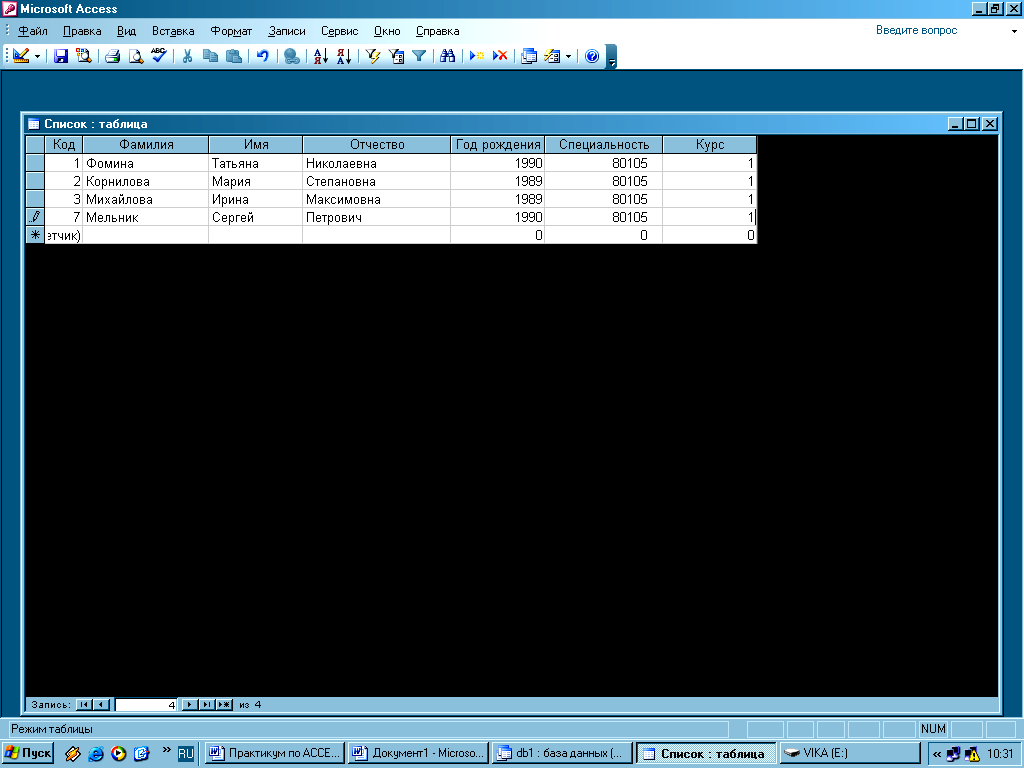This screenshot has height=768, width=1024.
Task: Click the New Object AutoForm icon
Action: tap(552, 56)
